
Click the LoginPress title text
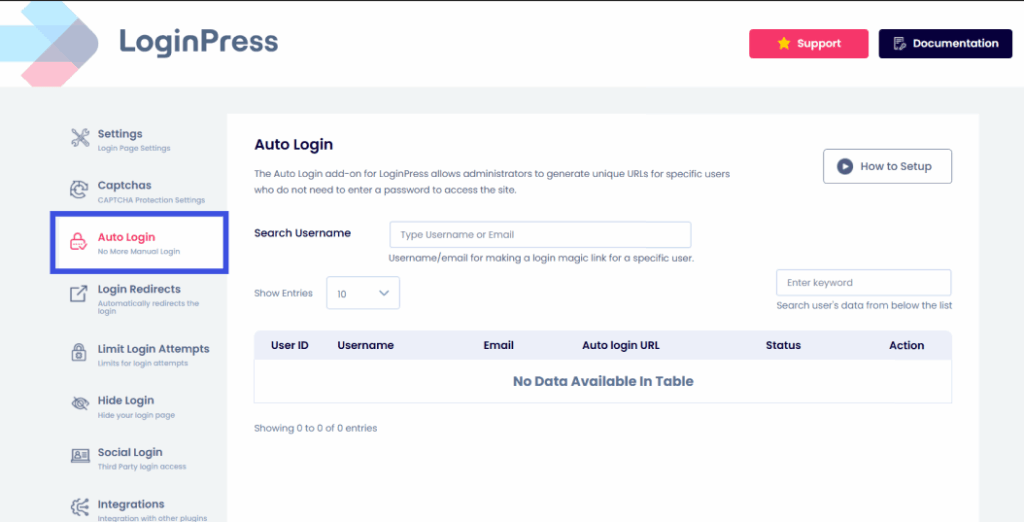click(199, 42)
